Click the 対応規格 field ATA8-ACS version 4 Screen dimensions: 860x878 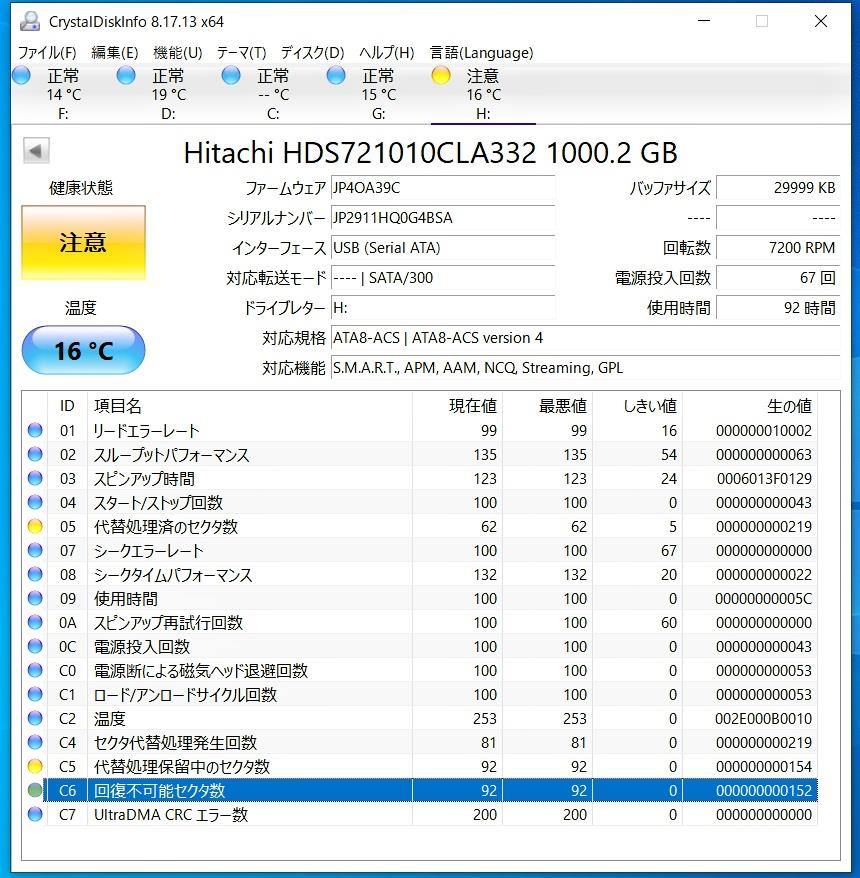tap(585, 338)
